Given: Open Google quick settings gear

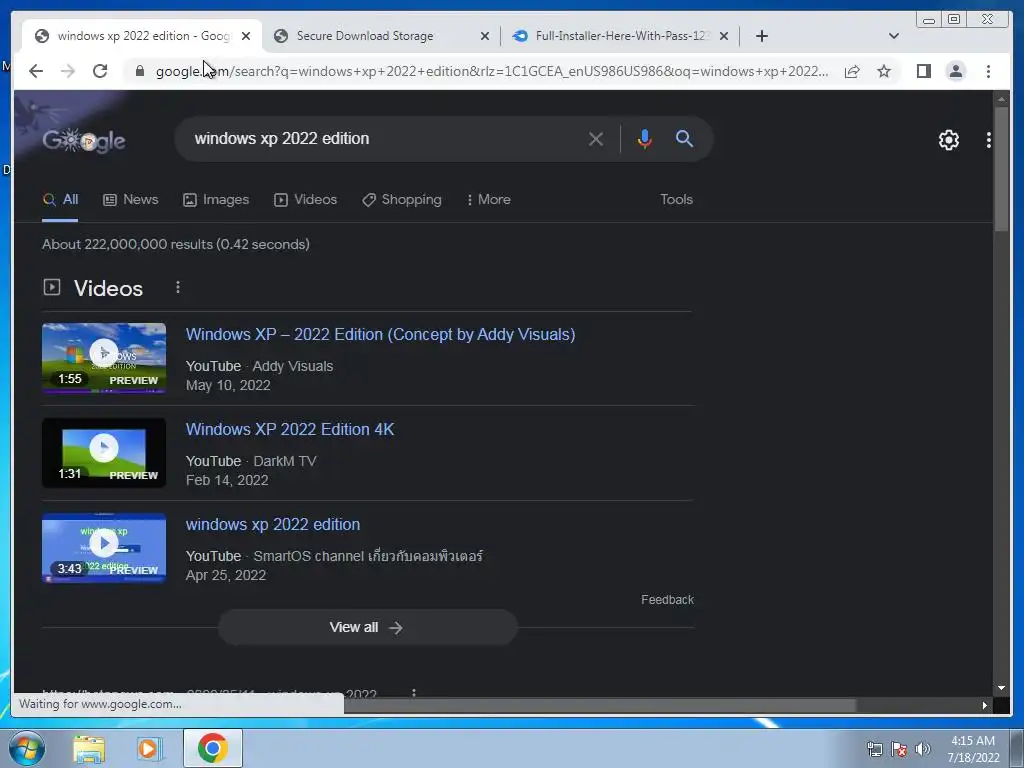Looking at the screenshot, I should click(949, 140).
